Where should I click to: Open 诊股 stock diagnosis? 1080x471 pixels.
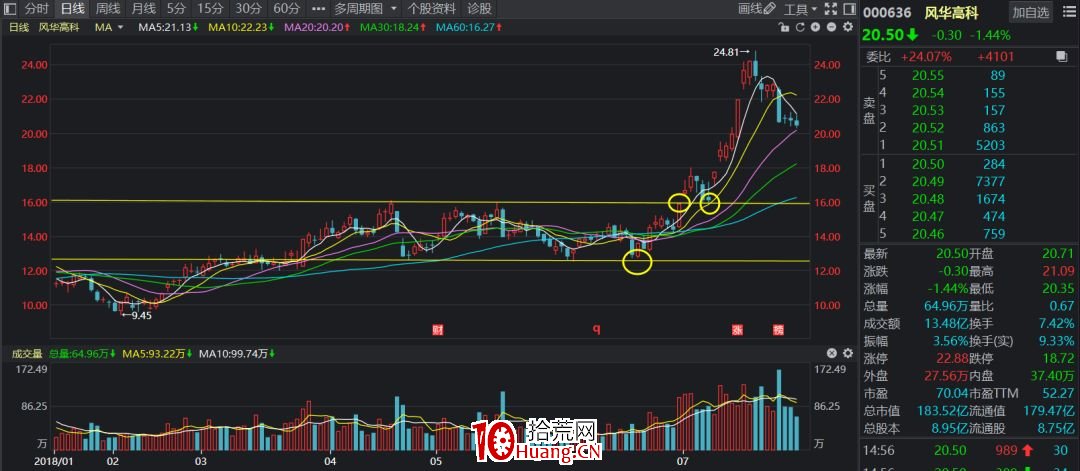point(480,9)
